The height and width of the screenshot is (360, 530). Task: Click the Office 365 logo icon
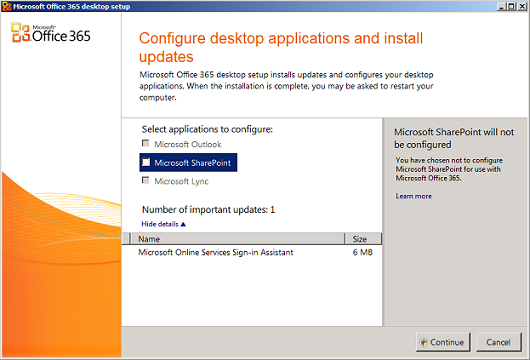[20, 32]
